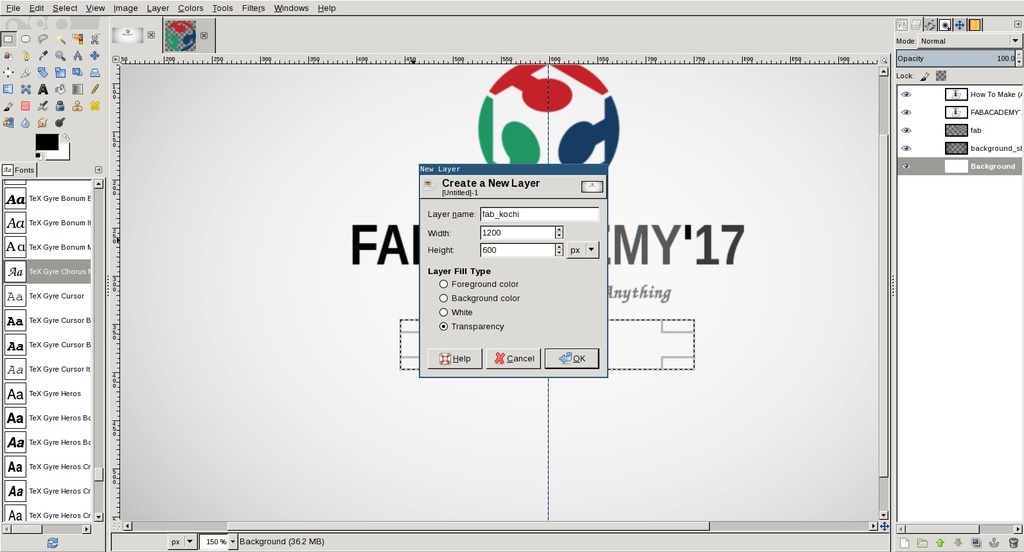
Task: Select the Rotate tool
Action: click(x=42, y=73)
